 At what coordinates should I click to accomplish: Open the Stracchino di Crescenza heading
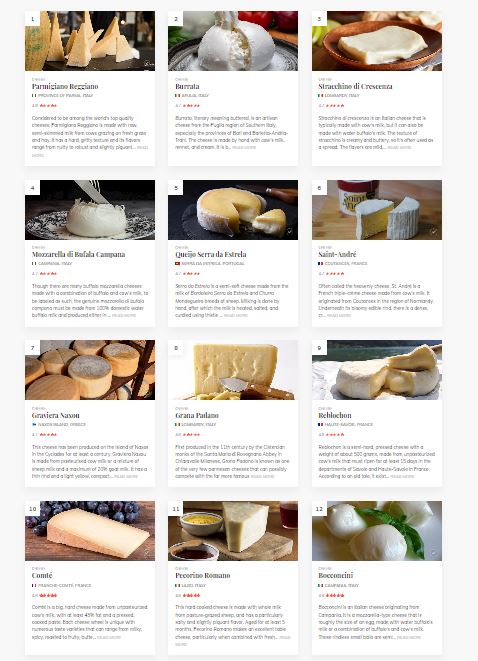coord(355,86)
